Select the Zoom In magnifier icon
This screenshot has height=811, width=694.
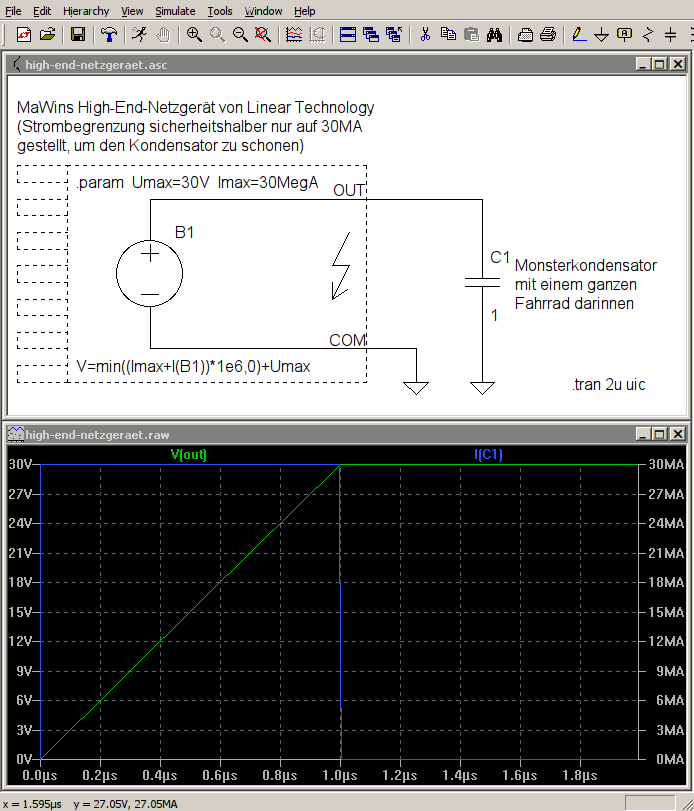click(x=194, y=35)
